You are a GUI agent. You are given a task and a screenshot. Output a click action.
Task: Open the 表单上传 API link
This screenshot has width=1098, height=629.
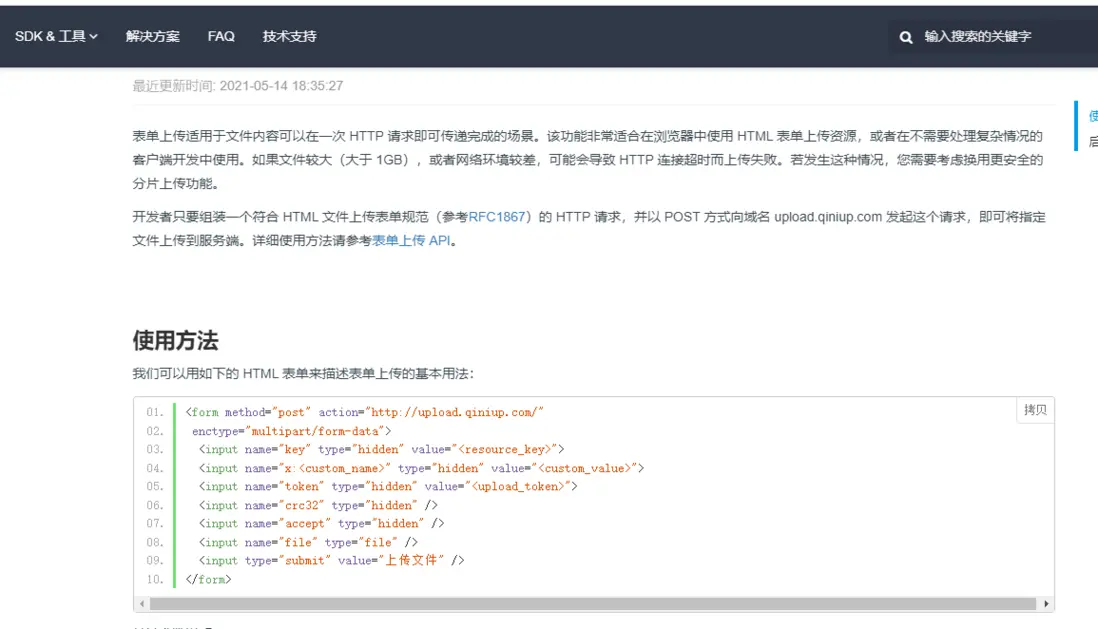[x=412, y=240]
